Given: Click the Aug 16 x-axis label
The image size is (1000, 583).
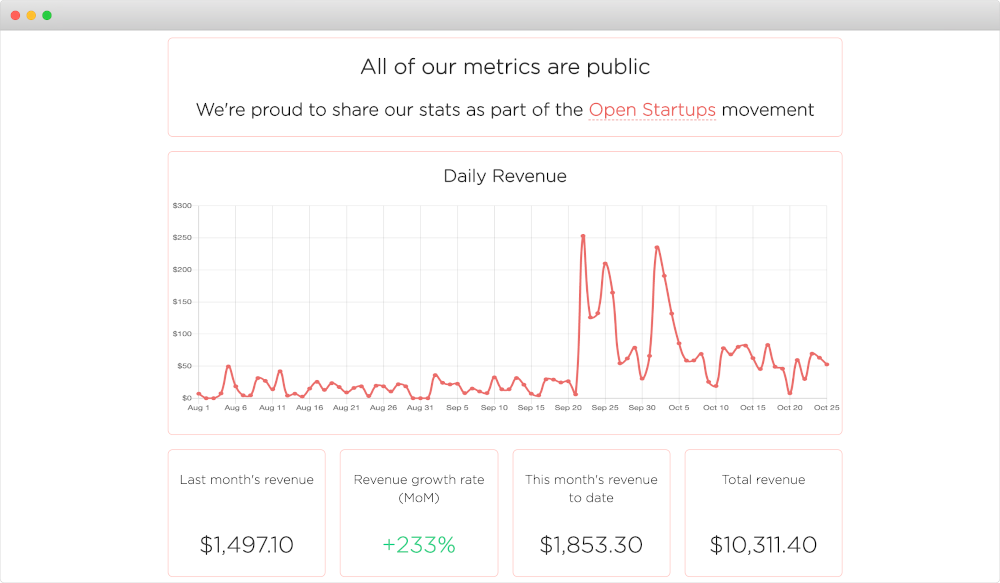Looking at the screenshot, I should point(309,408).
